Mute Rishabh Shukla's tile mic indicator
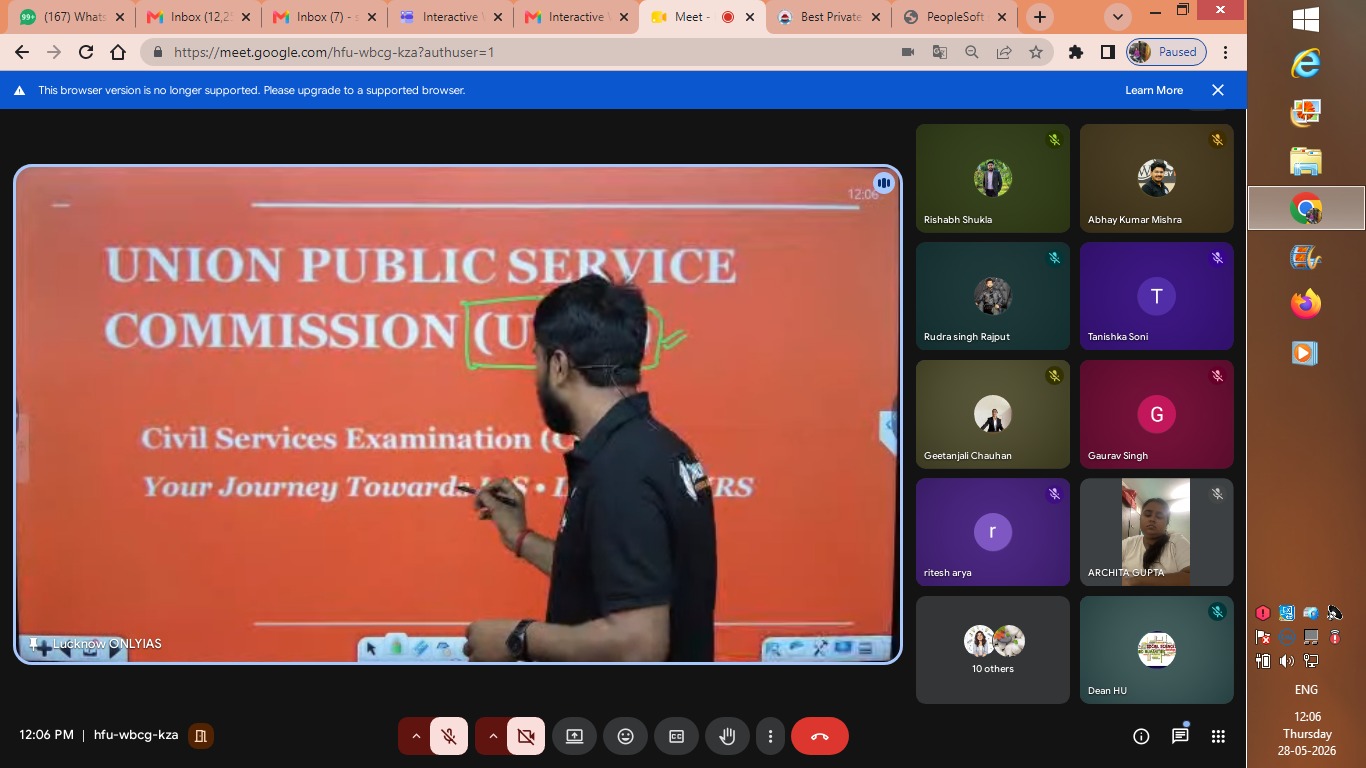Image resolution: width=1366 pixels, height=768 pixels. click(1054, 140)
